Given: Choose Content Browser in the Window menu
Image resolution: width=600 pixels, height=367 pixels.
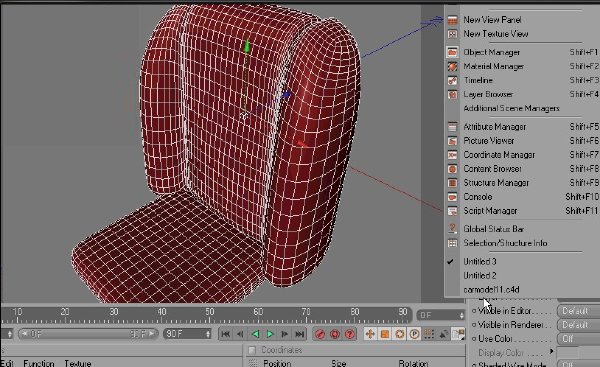Looking at the screenshot, I should pos(492,169).
